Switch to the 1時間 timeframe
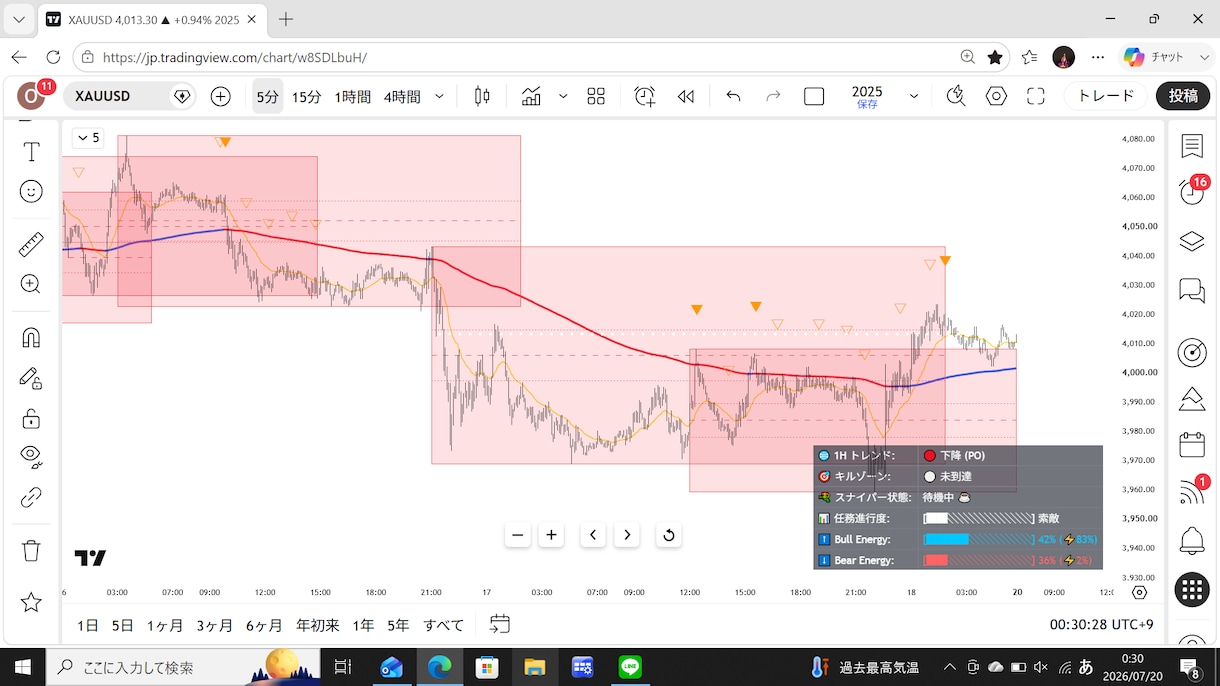Screen dimensions: 1220x686 (x=352, y=97)
